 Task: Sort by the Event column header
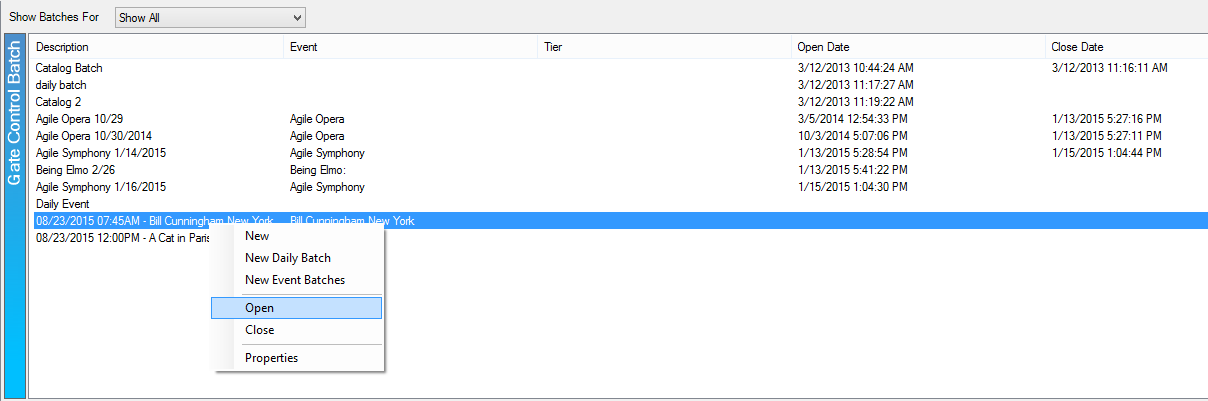304,47
